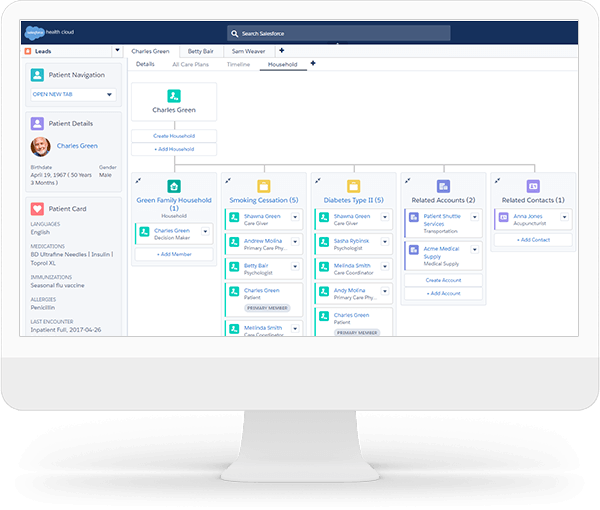The height and width of the screenshot is (510, 600).
Task: Click Charles Green profile photo
Action: pos(41,147)
